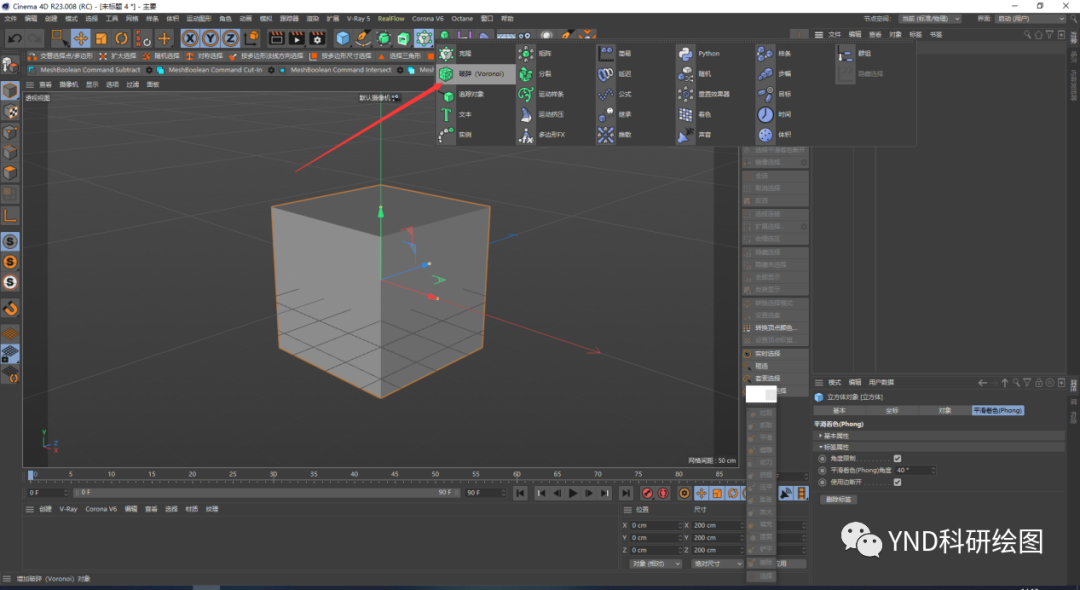Click frame 0 playhead marker

click(30, 475)
